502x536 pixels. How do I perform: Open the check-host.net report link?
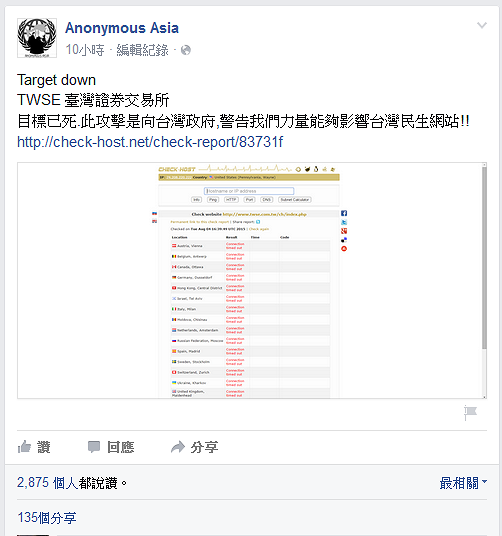pos(150,142)
